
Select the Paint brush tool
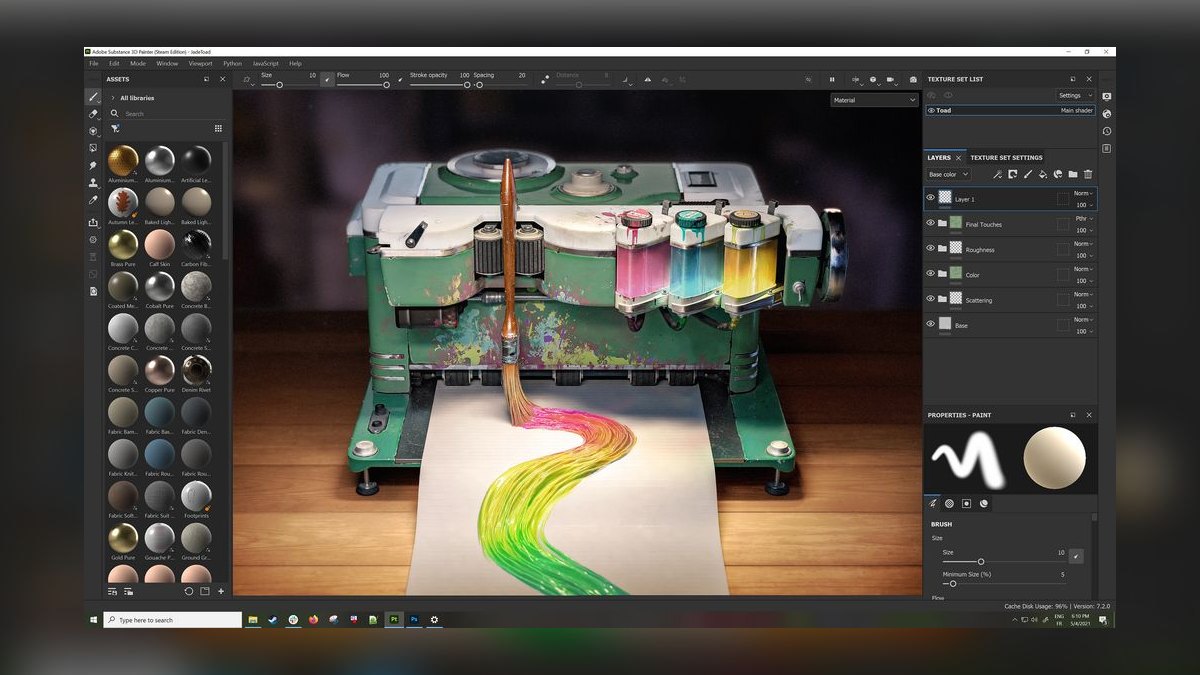tap(93, 97)
